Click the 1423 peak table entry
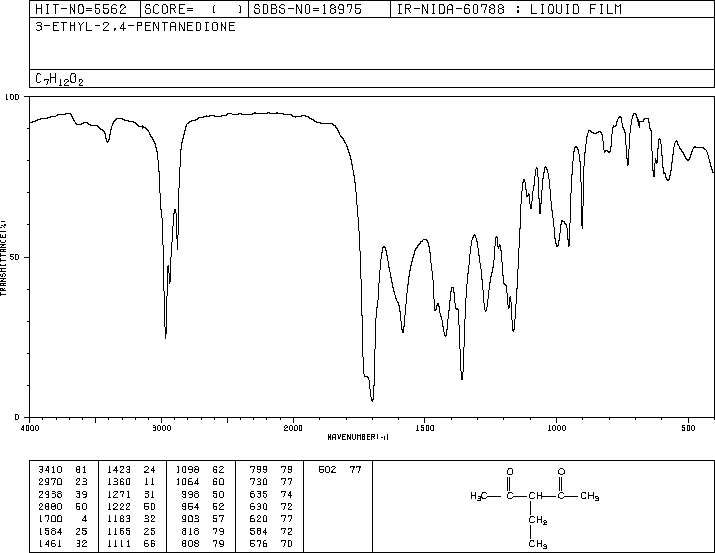 click(131, 470)
